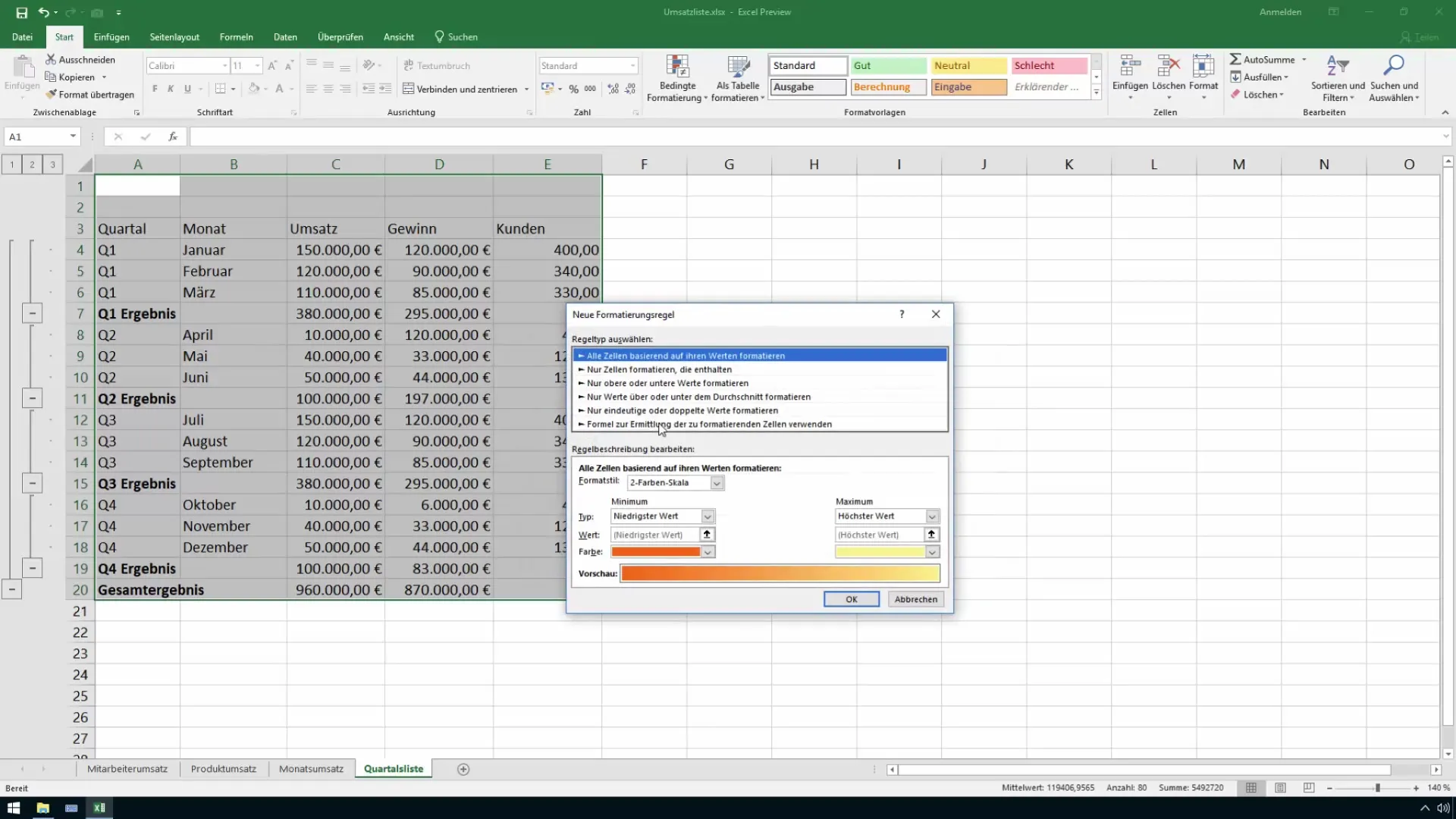
Task: Toggle bold F formatting
Action: 155,89
